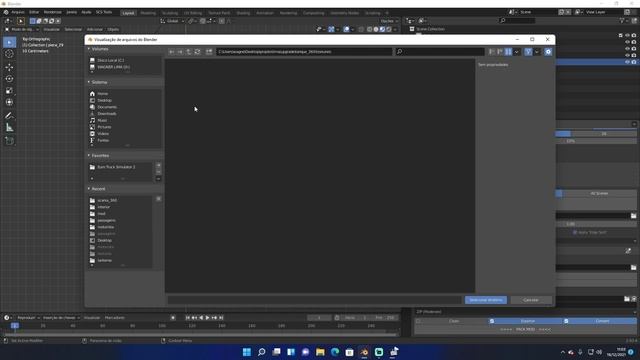This screenshot has width=640, height=360.
Task: Select the Scale tool
Action: coord(9,91)
